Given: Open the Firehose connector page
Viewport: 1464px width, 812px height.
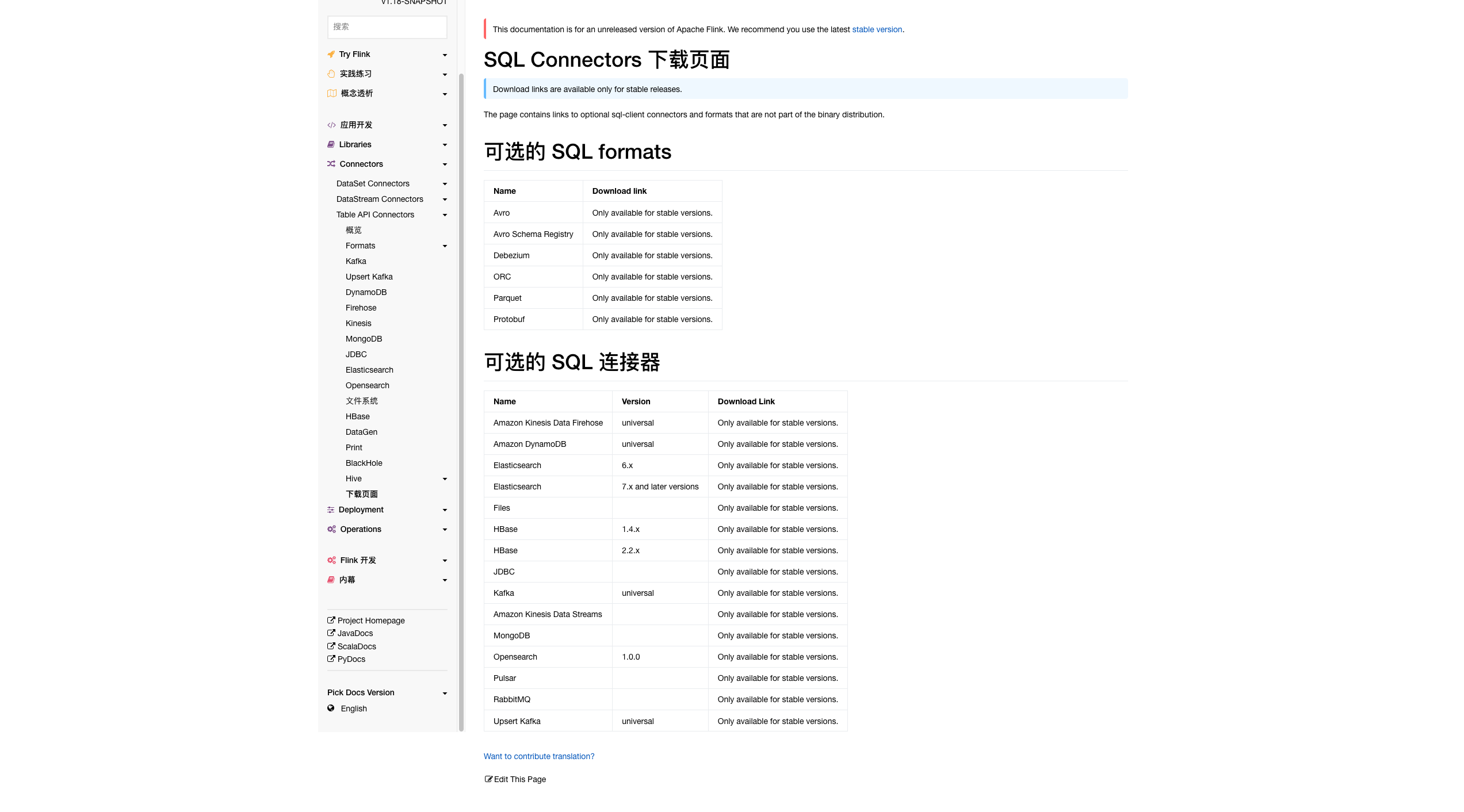Looking at the screenshot, I should pyautogui.click(x=361, y=308).
